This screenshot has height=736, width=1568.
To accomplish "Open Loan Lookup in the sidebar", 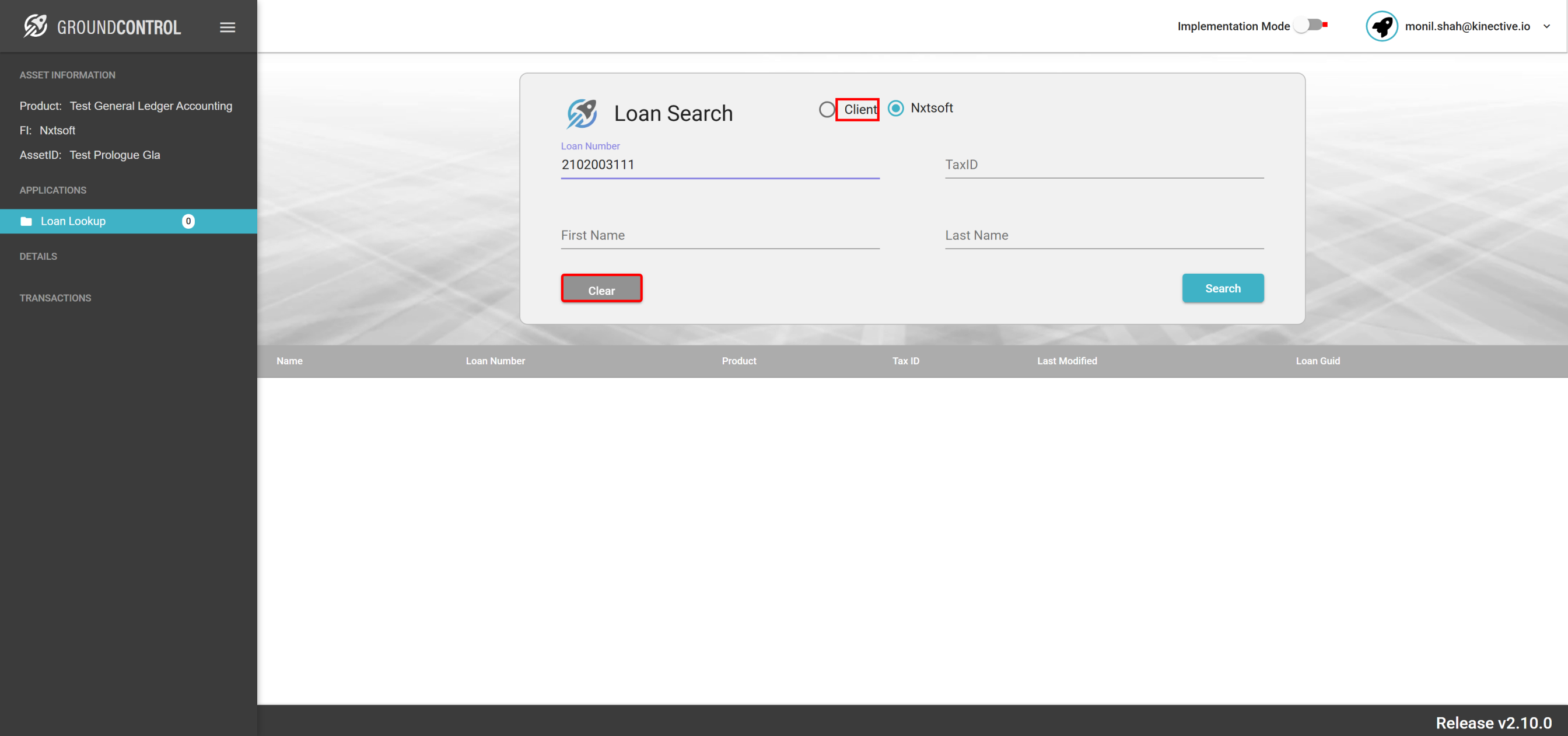I will click(73, 221).
